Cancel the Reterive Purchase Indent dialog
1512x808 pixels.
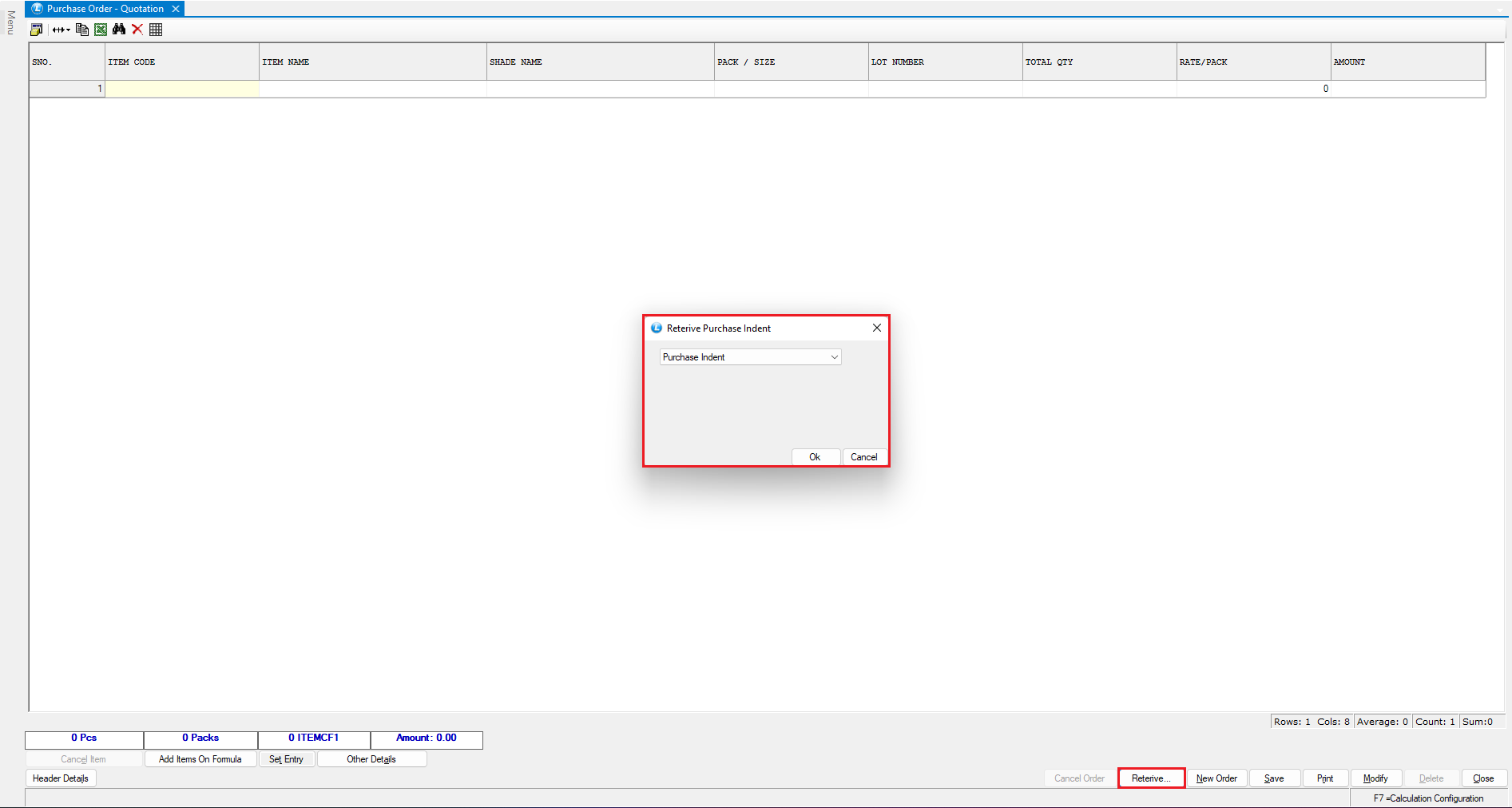point(863,457)
